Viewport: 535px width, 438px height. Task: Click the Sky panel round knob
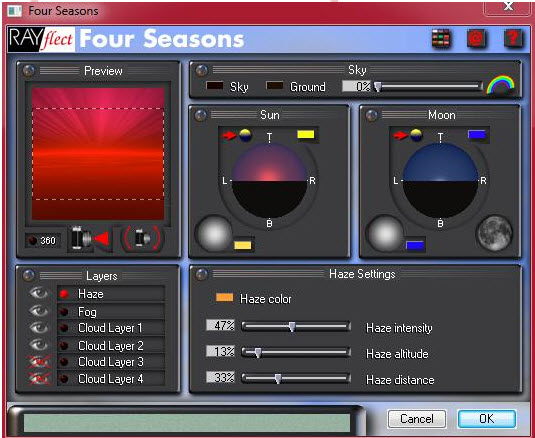202,71
